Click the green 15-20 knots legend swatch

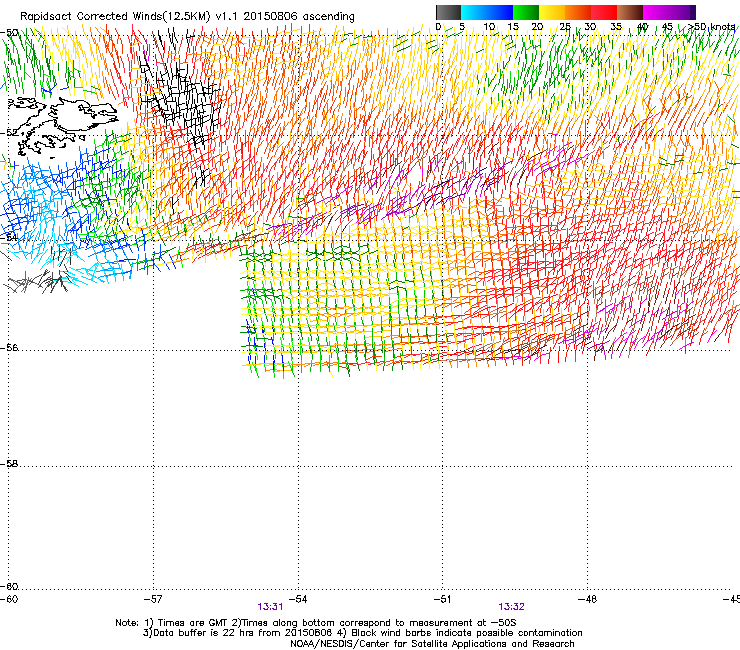(x=526, y=12)
